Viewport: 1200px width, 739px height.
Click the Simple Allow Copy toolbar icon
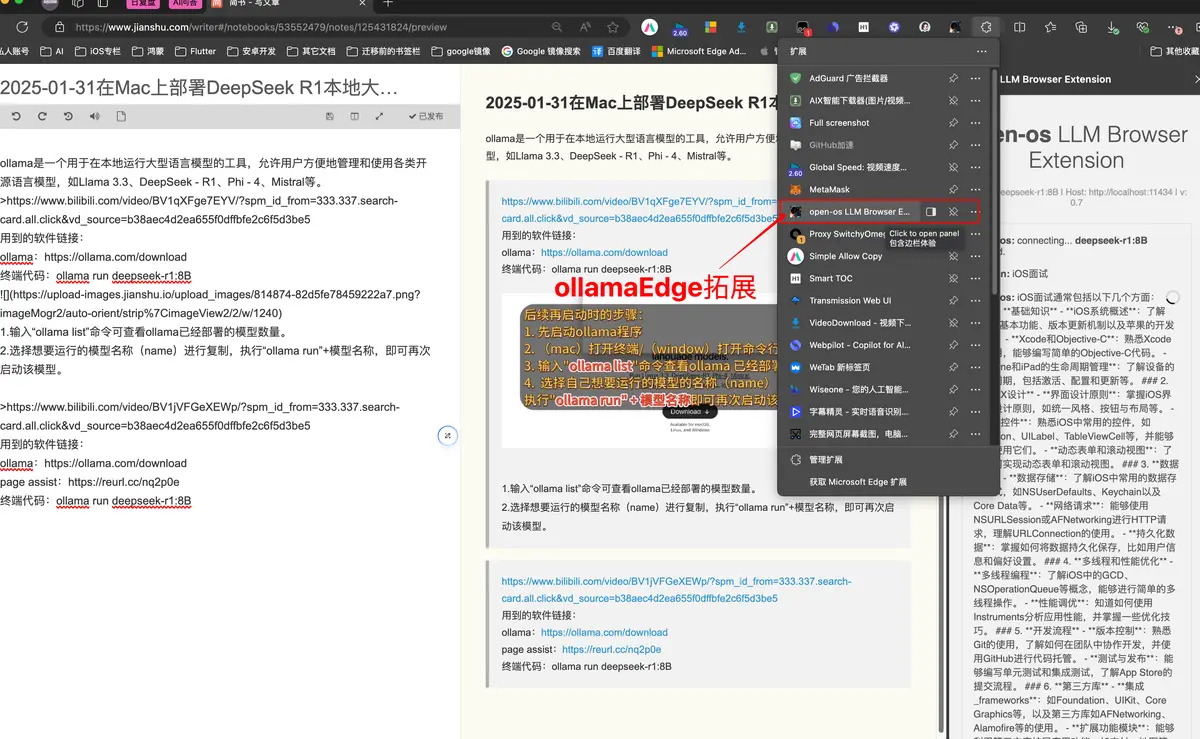649,27
